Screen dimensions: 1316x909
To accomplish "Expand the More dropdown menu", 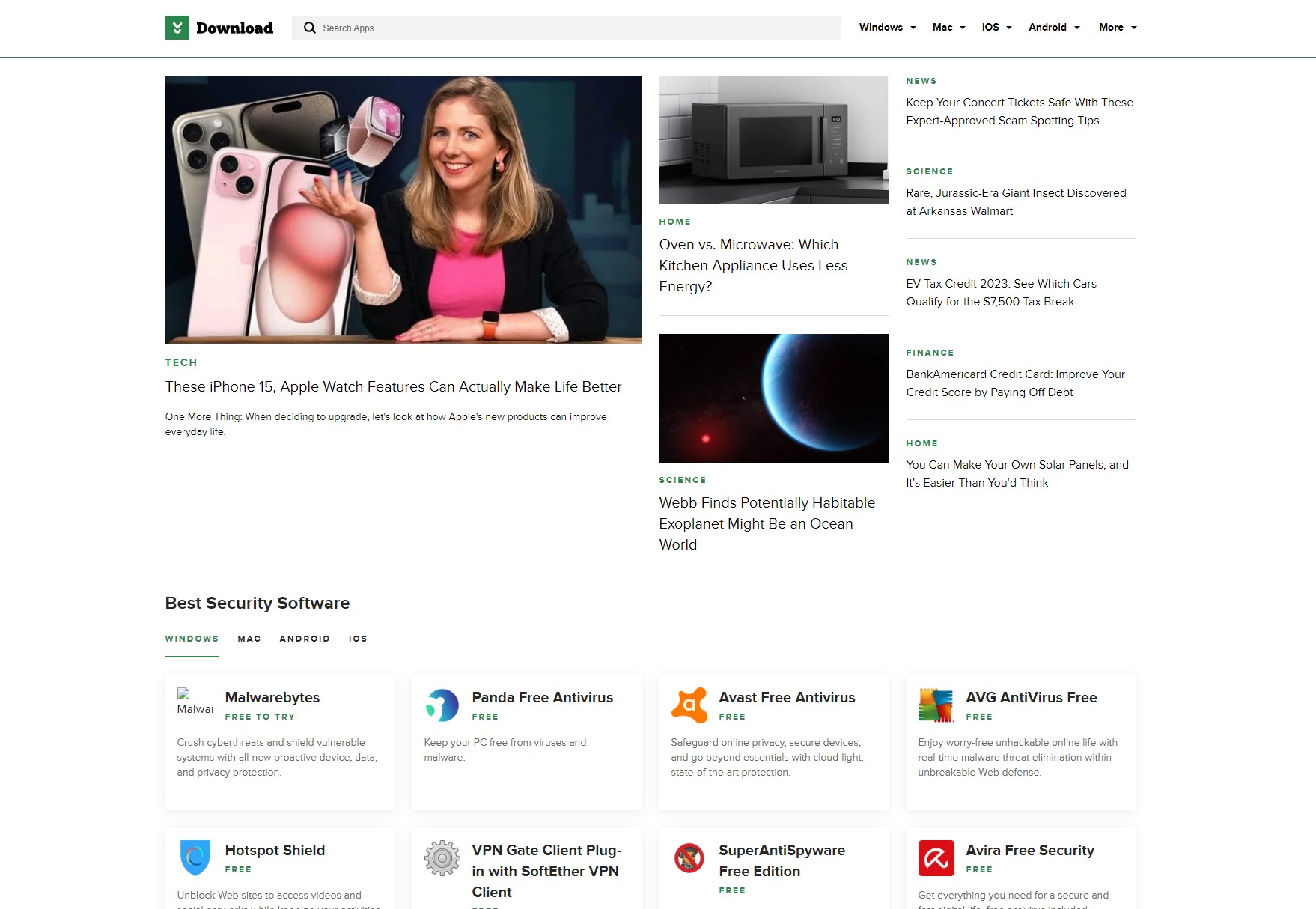I will [x=1118, y=27].
